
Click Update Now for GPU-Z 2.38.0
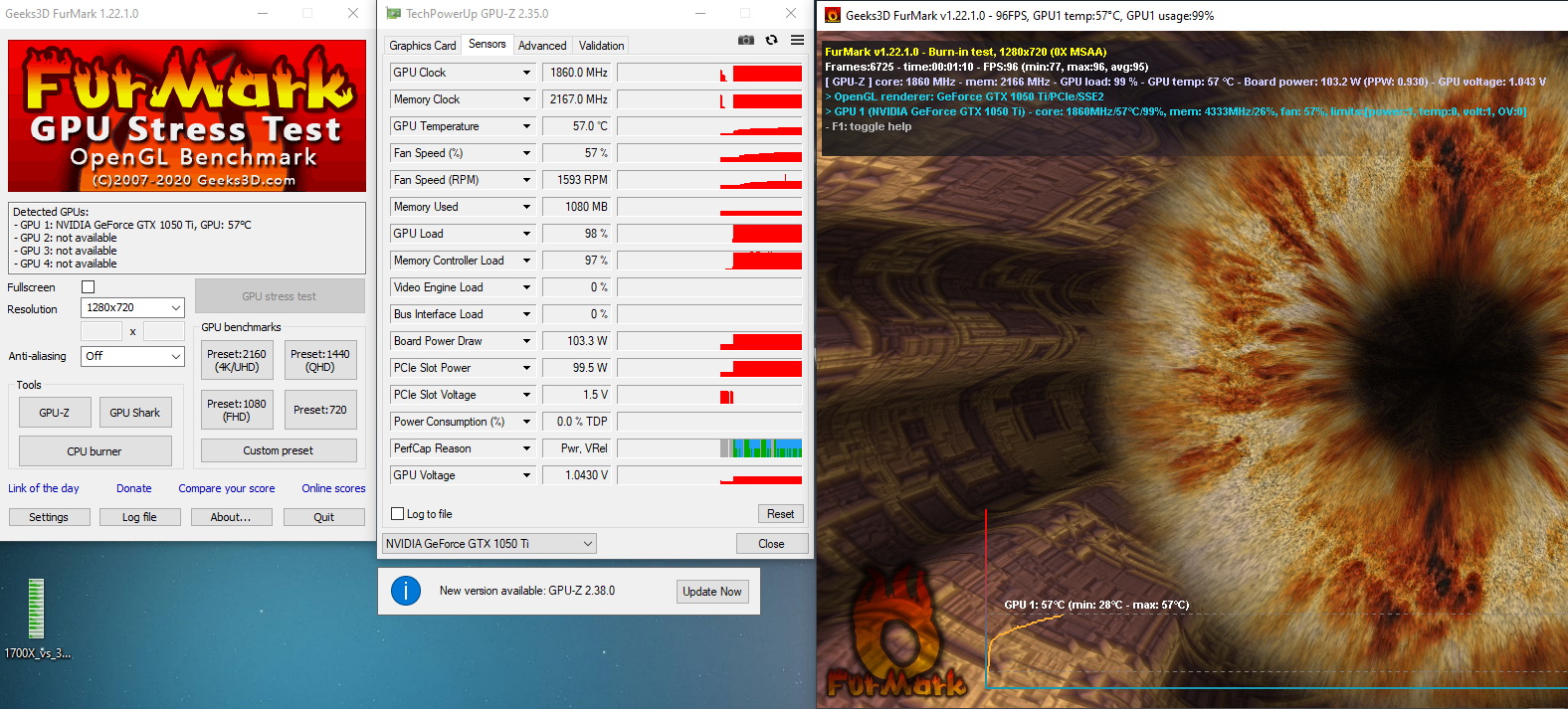pyautogui.click(x=712, y=592)
